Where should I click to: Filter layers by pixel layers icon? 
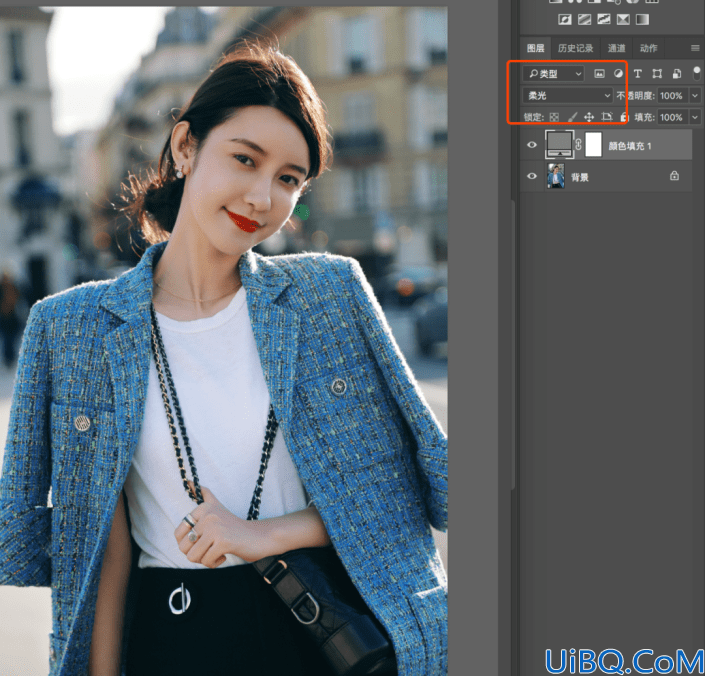(x=599, y=74)
